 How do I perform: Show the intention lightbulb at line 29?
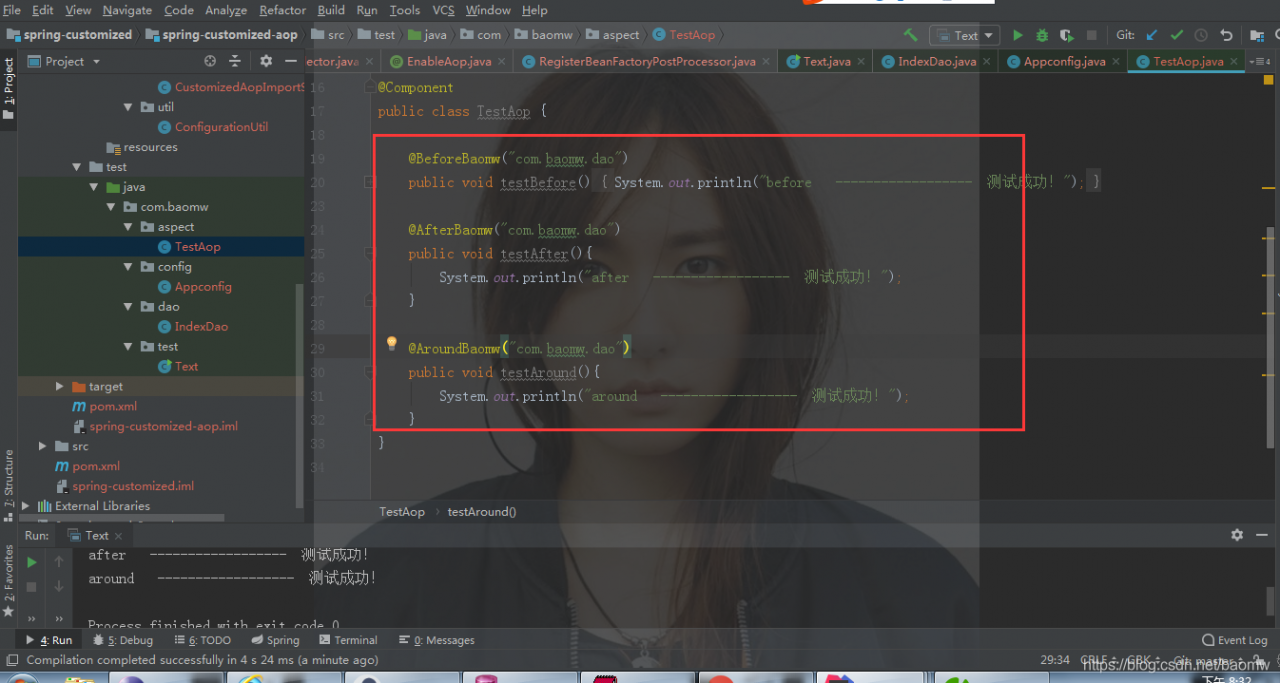point(392,345)
